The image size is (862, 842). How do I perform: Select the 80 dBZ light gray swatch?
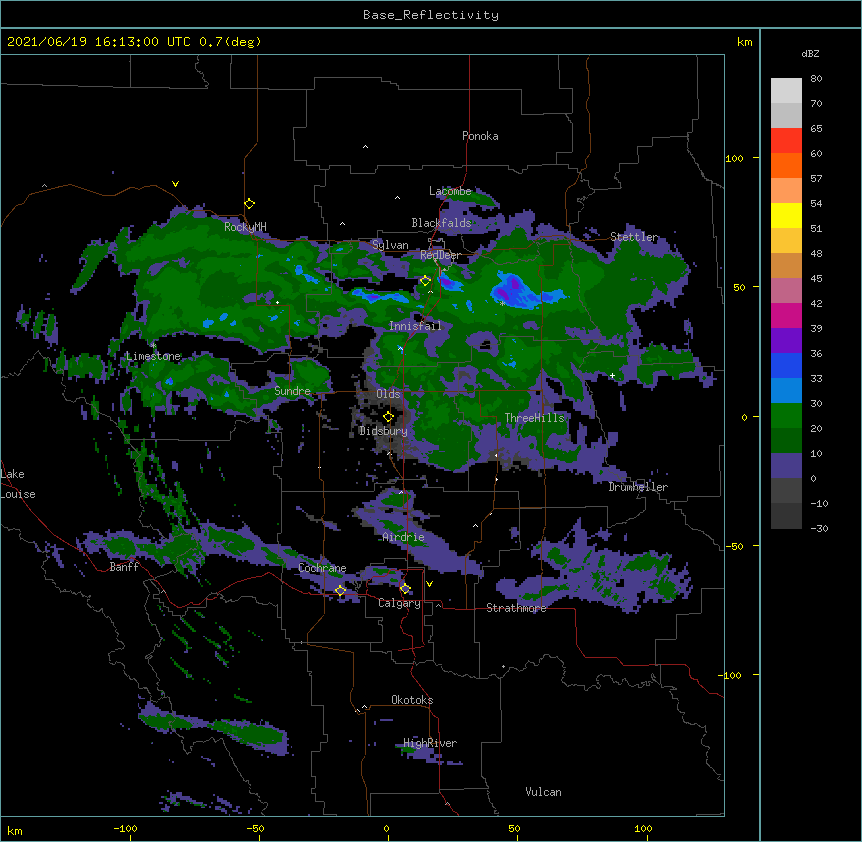tap(786, 91)
